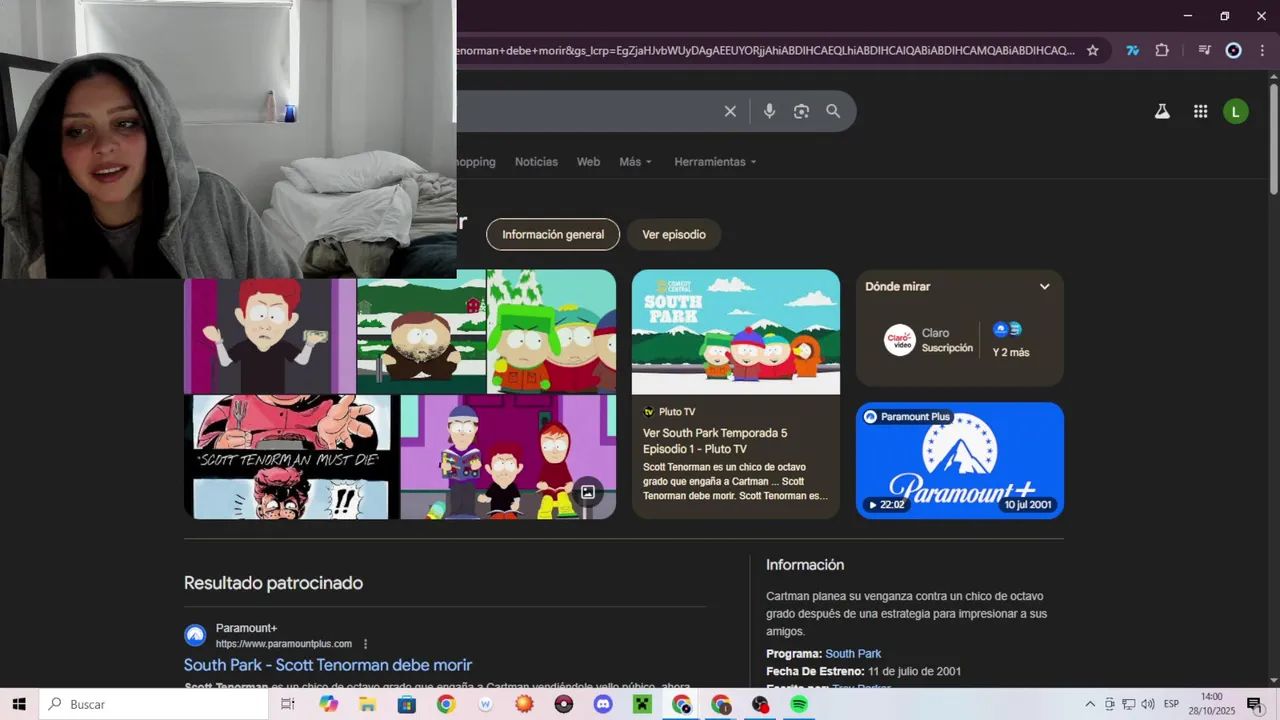
Task: Open the orange sun app on taskbar
Action: click(x=524, y=704)
